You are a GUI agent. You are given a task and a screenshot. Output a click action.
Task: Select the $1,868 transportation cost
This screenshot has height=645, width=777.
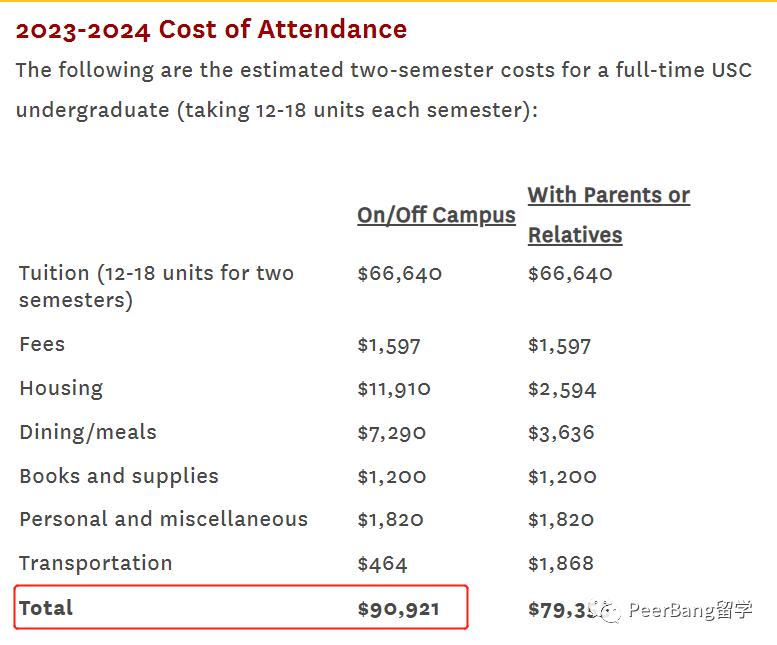[561, 564]
